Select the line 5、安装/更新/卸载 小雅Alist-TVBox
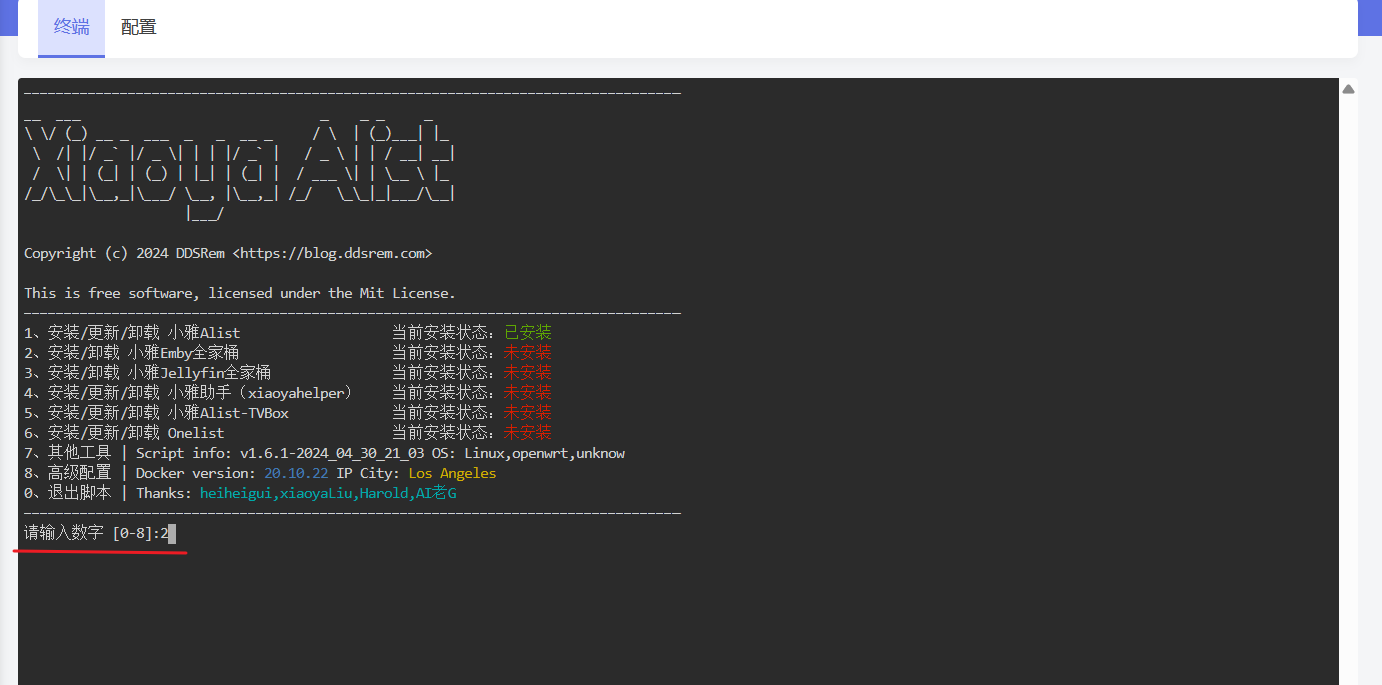The width and height of the screenshot is (1382, 685). coord(156,413)
